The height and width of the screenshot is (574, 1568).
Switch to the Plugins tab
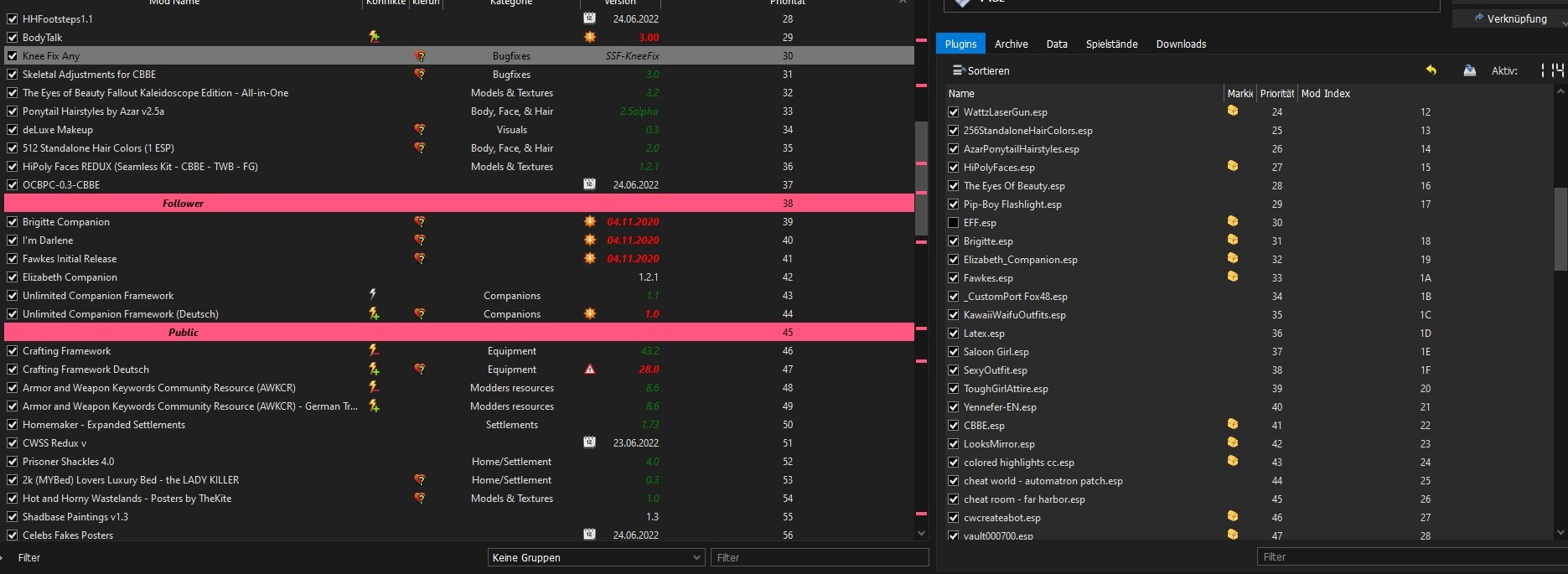pos(960,44)
